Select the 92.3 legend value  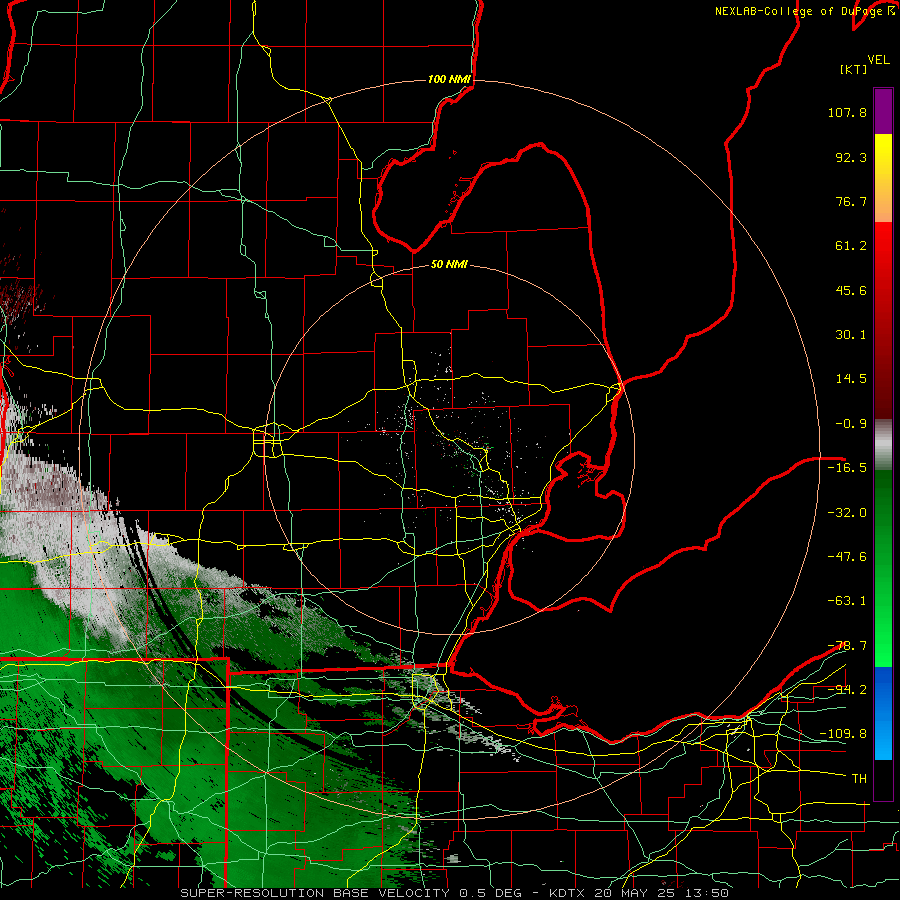[x=851, y=157]
